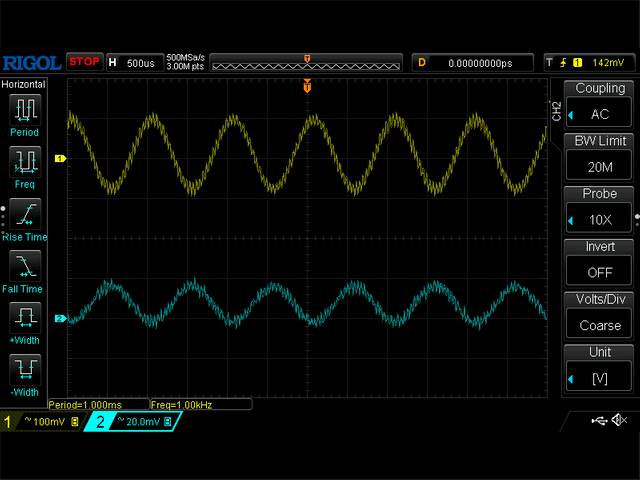Click the Volts/Div Coarse button
Viewport: 640px width, 480px height.
click(x=600, y=316)
